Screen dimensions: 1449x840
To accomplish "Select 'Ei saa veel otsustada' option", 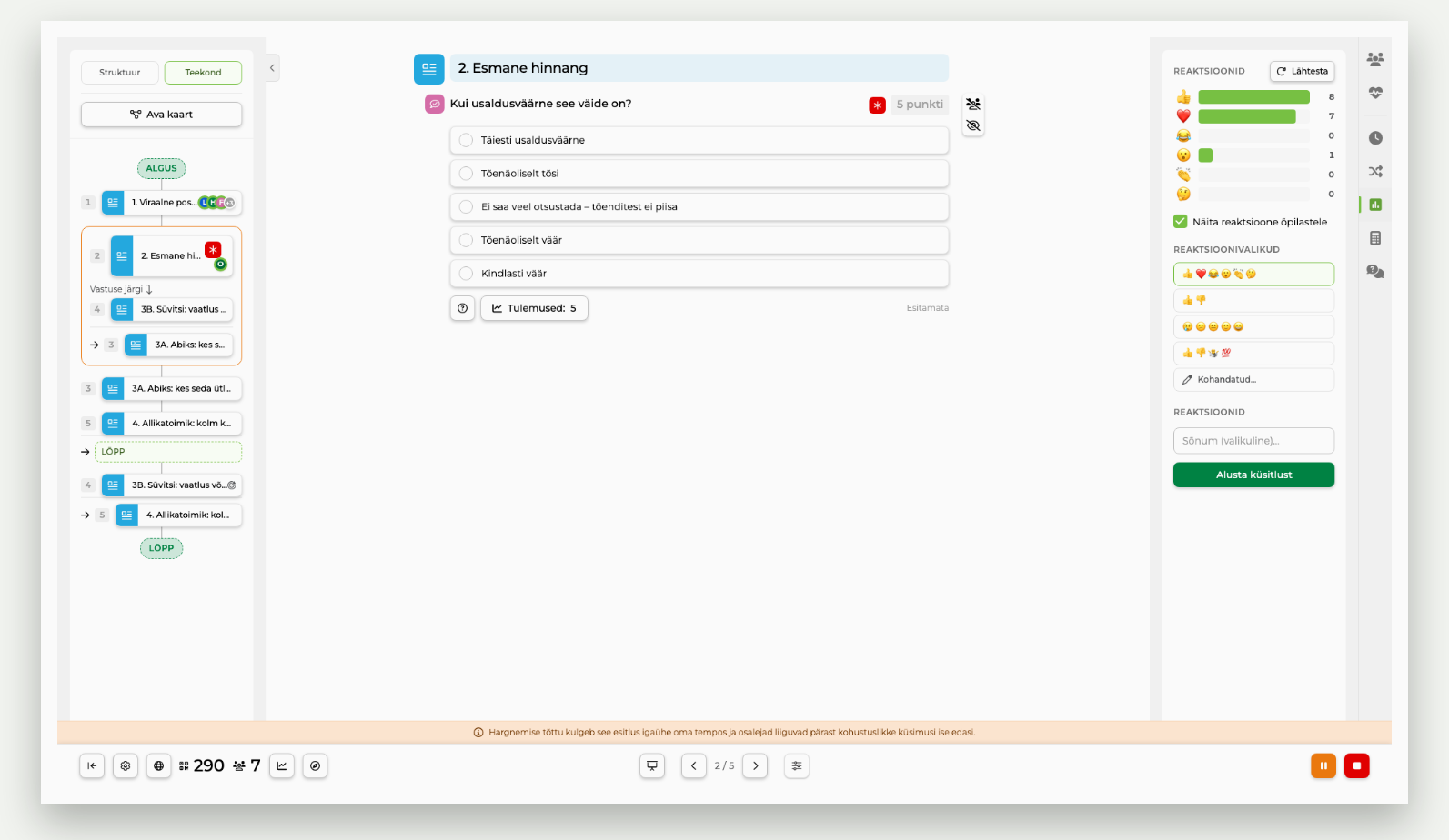I will (699, 206).
